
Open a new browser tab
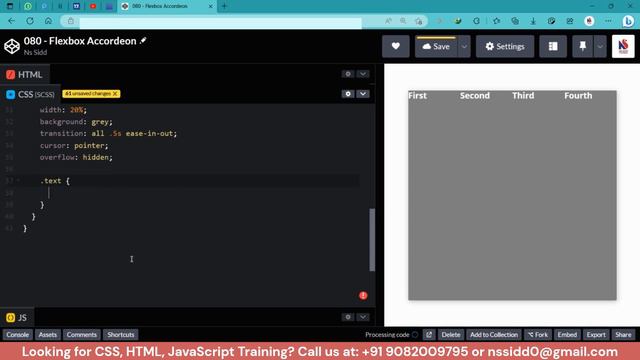coord(224,6)
